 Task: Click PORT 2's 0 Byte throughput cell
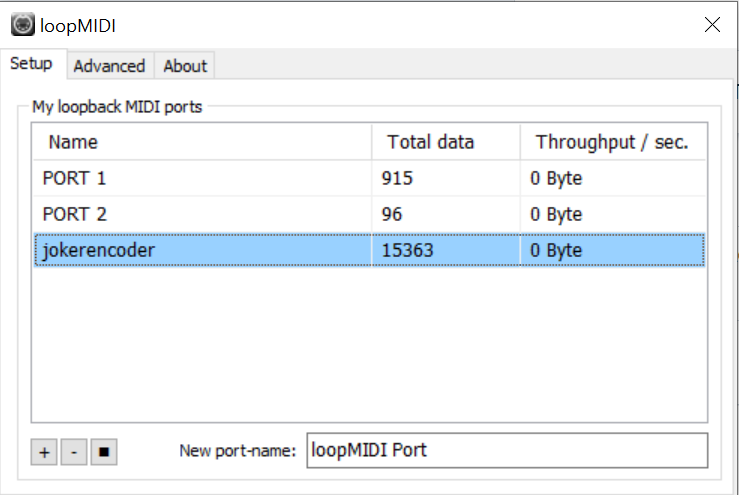(613, 214)
